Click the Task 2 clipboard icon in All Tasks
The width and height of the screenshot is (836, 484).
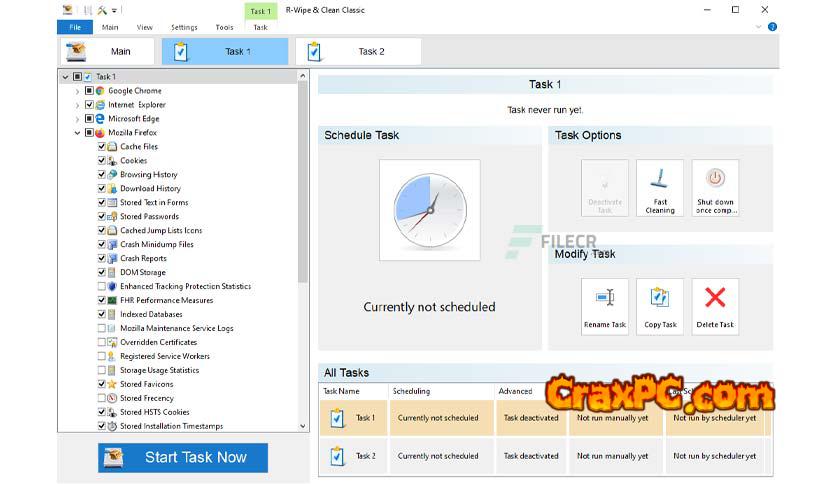pos(337,456)
